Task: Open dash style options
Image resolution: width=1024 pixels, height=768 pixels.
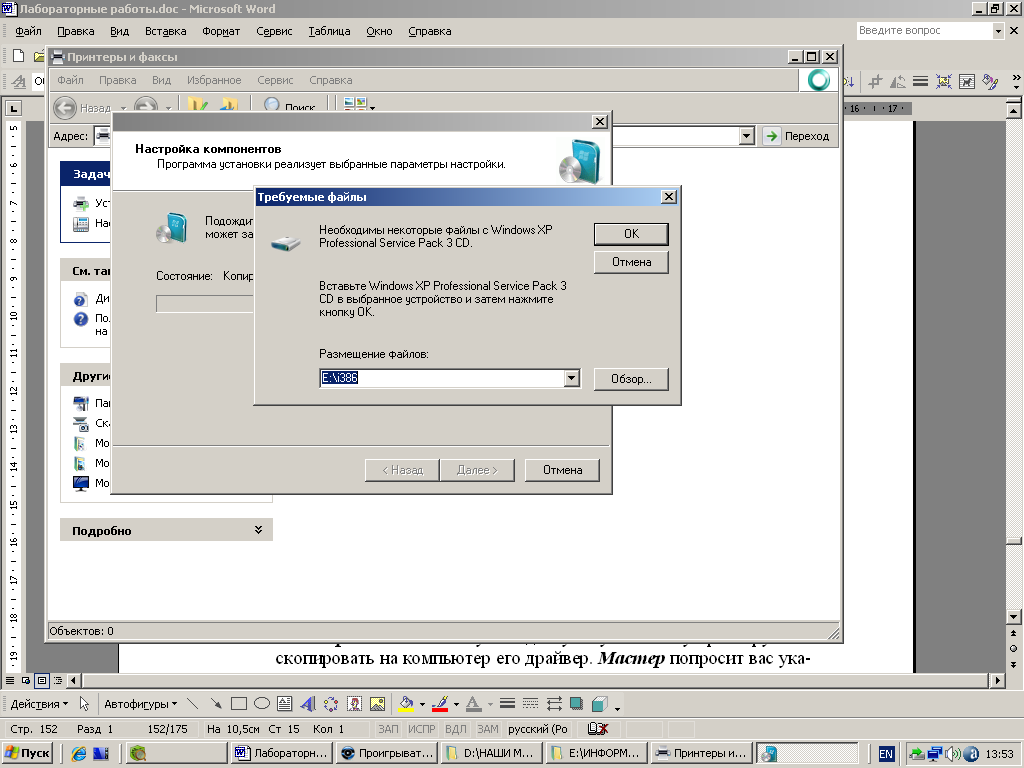Action: click(x=530, y=704)
